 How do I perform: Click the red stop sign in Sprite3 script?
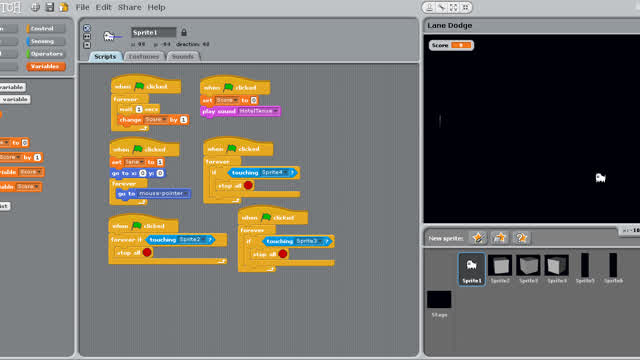coord(283,254)
